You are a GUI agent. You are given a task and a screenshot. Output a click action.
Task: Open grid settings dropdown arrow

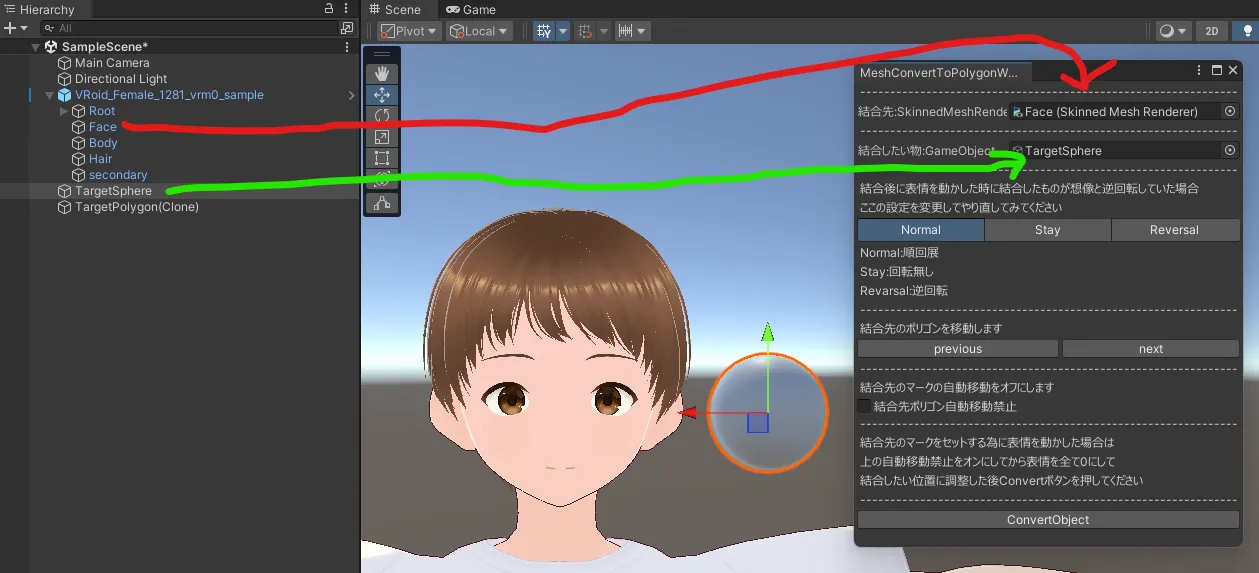(x=563, y=31)
